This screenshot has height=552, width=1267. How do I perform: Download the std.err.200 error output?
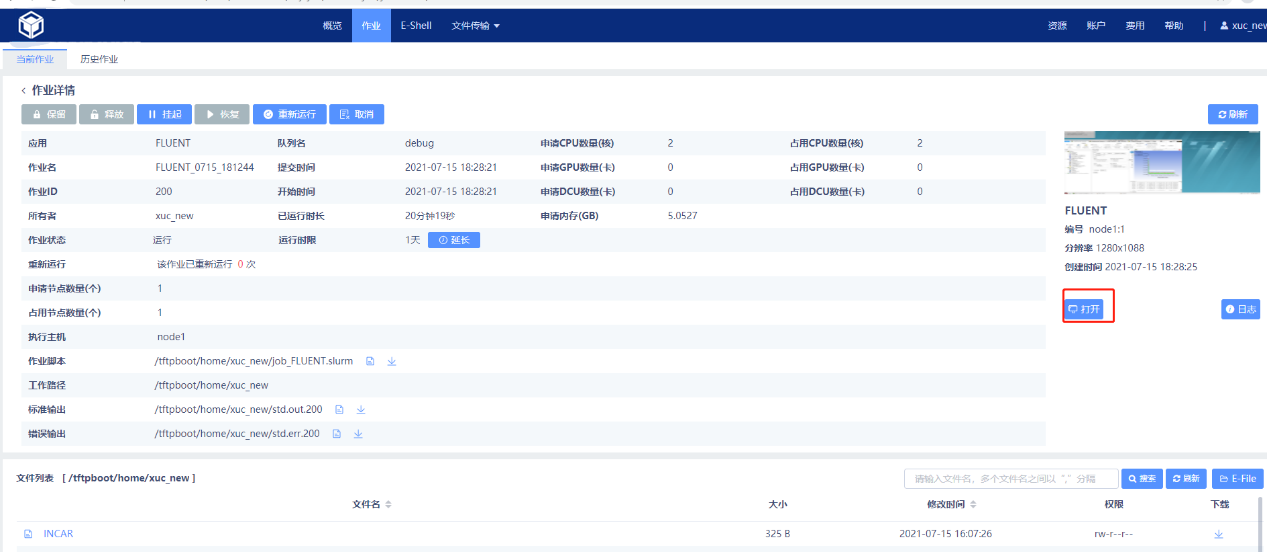click(x=358, y=434)
